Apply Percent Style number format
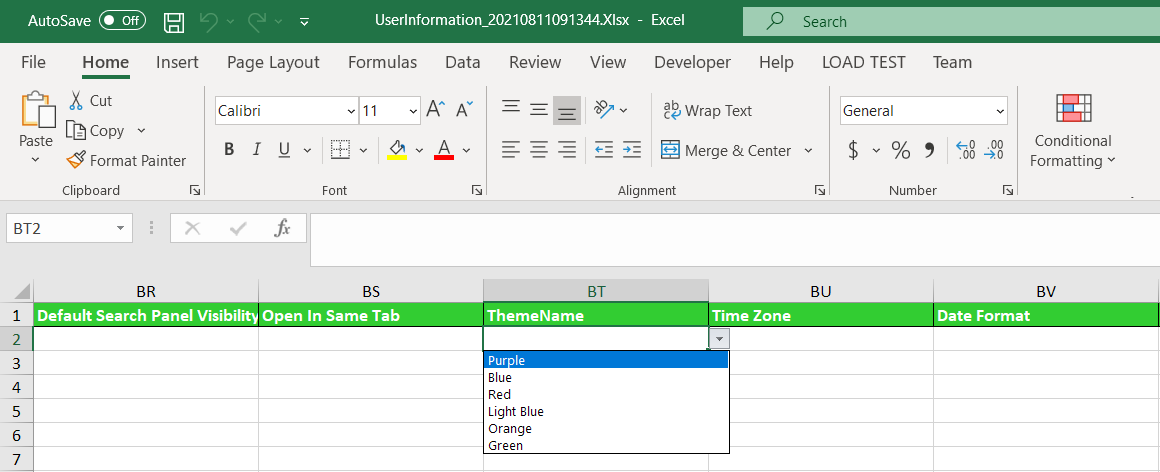Viewport: 1160px width, 472px height. click(x=901, y=150)
